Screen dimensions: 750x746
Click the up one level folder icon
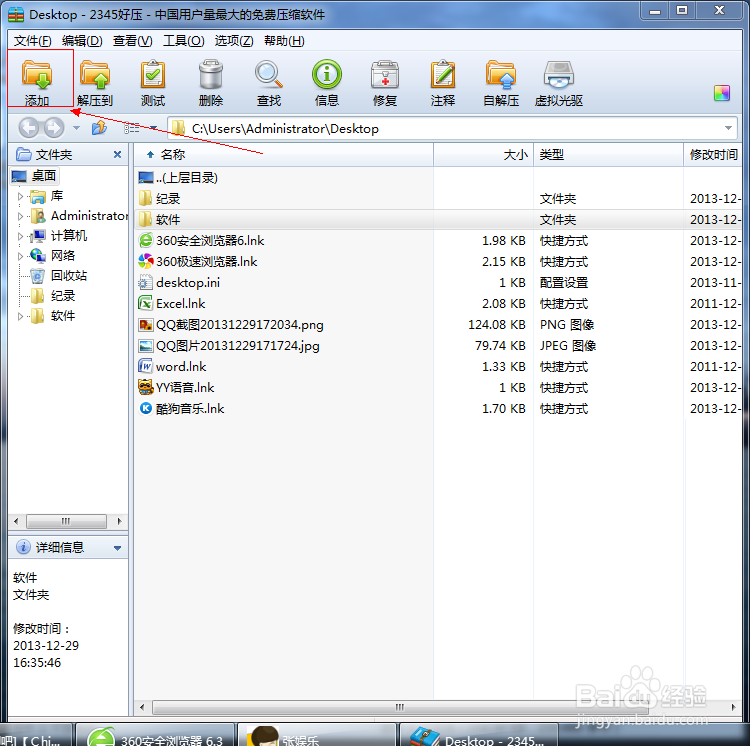tap(99, 128)
